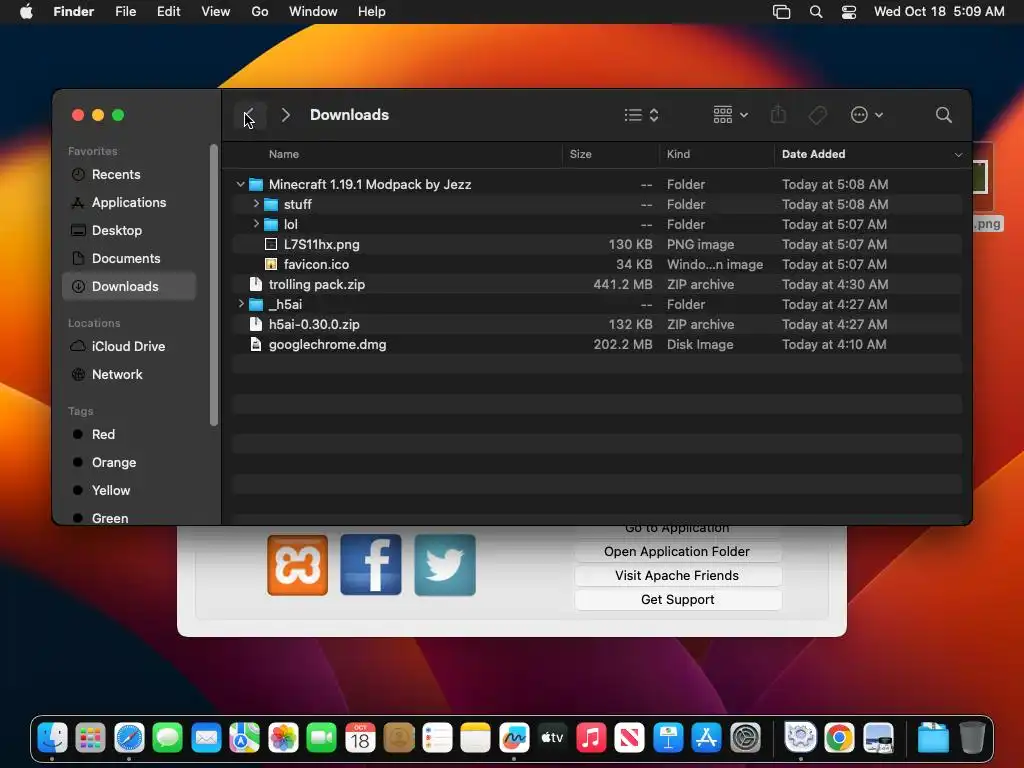Open Google Chrome from the Dock
The width and height of the screenshot is (1024, 768).
[x=839, y=738]
